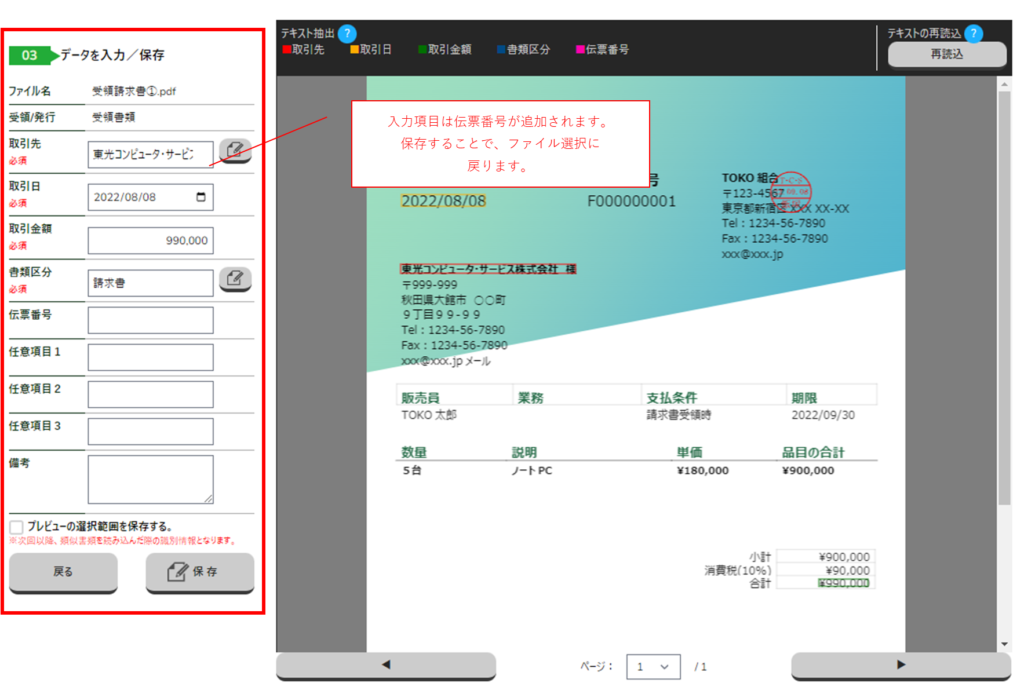Viewport: 1024px width, 694px height.
Task: Open the page number dropdown
Action: click(x=653, y=666)
